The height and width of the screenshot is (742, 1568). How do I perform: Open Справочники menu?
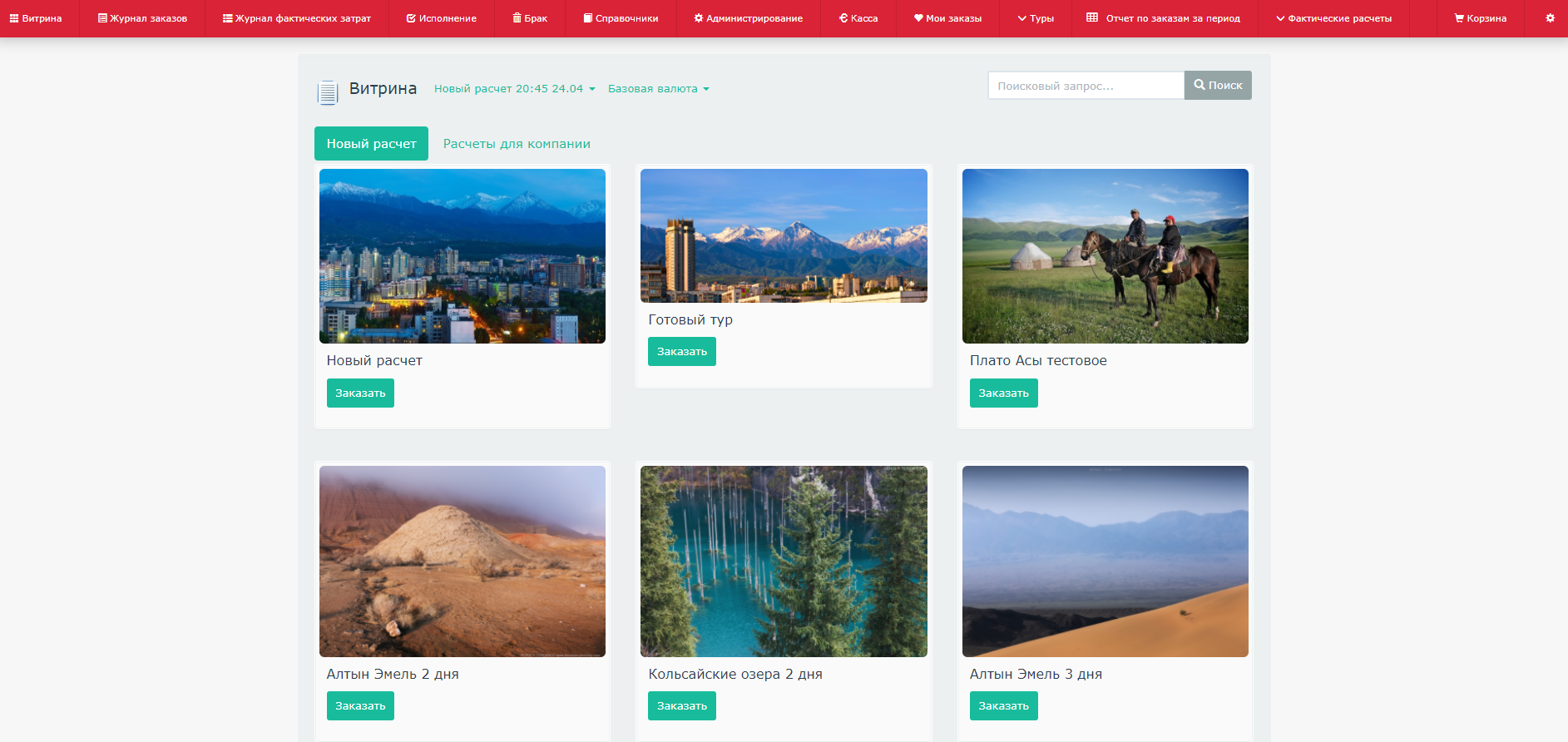tap(621, 18)
